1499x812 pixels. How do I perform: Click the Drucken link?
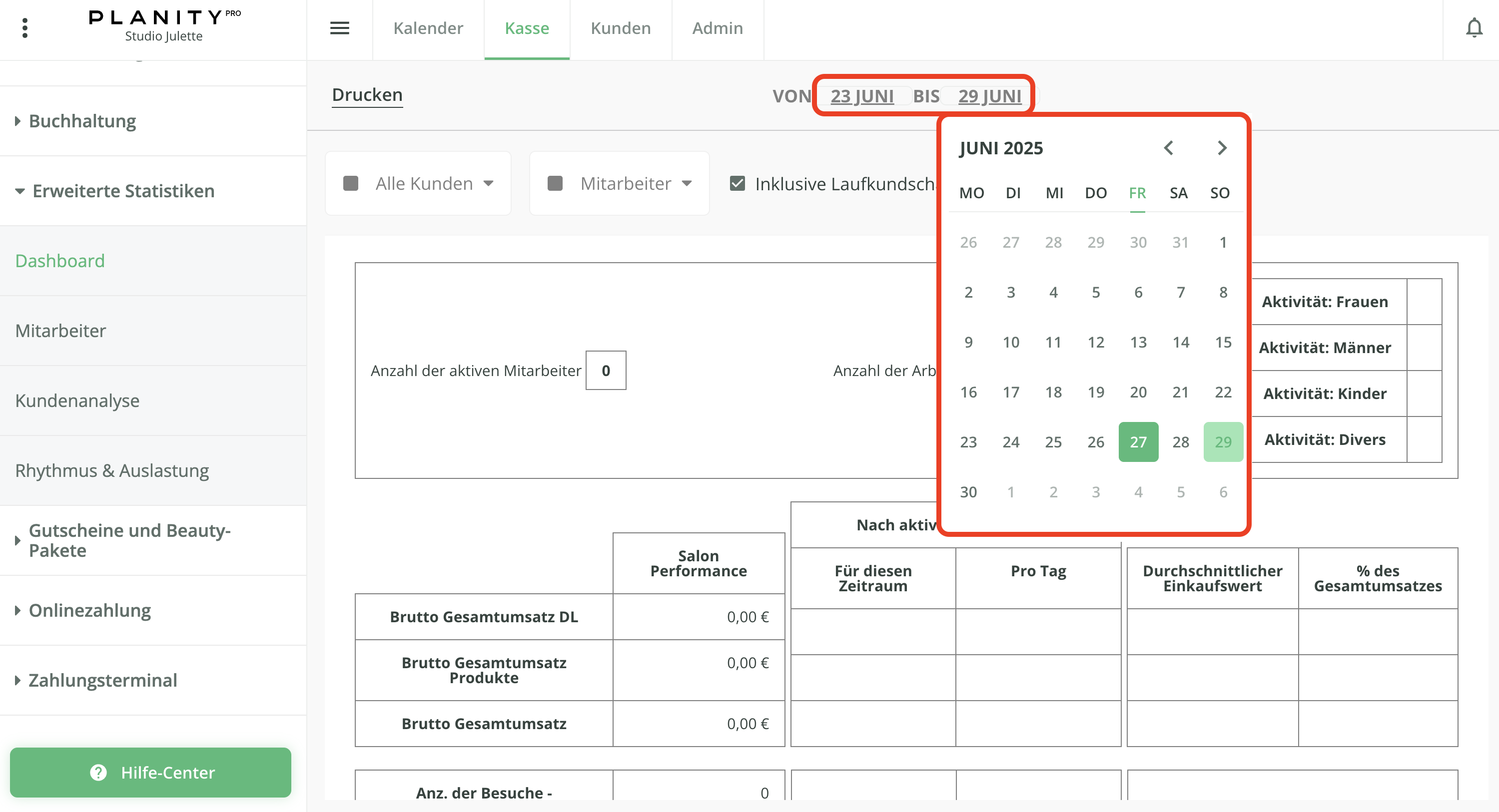click(x=367, y=95)
